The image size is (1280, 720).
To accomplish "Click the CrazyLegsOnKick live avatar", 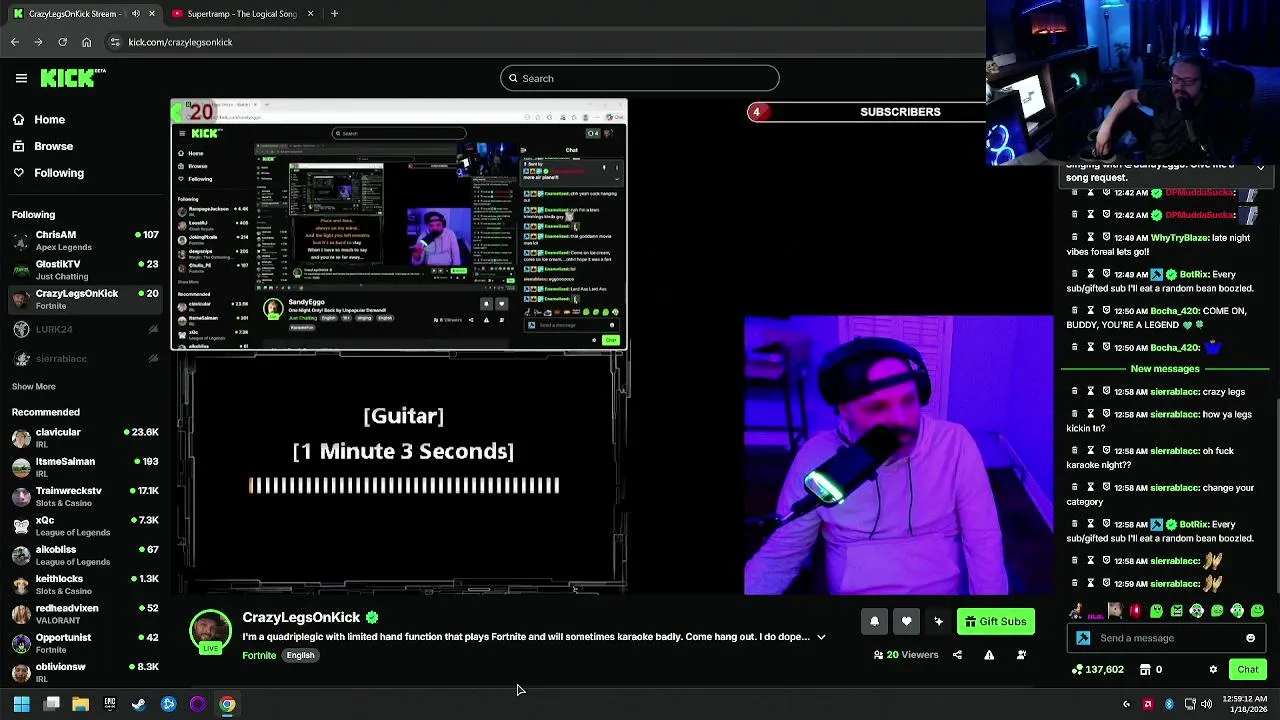I will tap(210, 632).
